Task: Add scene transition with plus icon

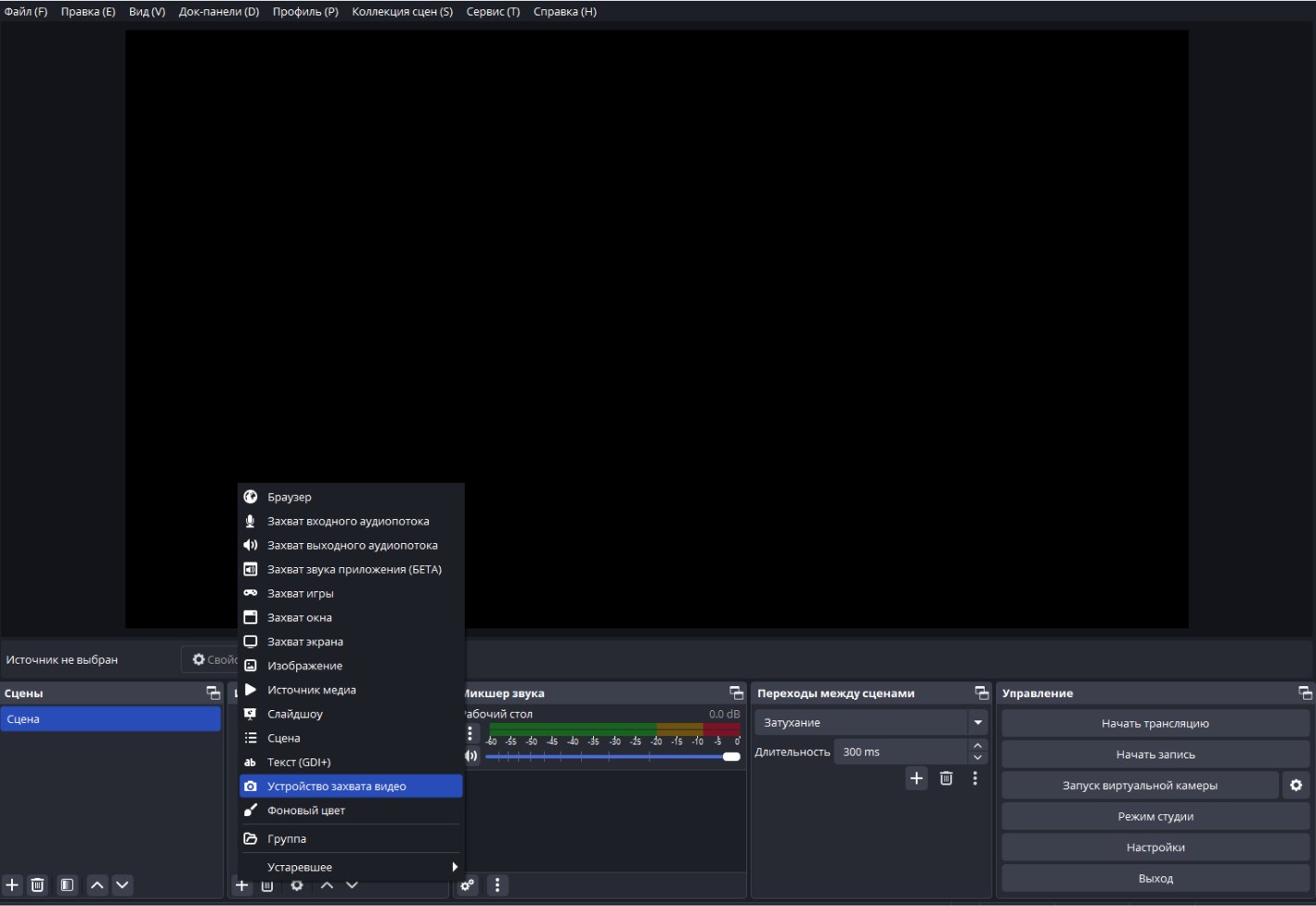Action: pyautogui.click(x=917, y=779)
